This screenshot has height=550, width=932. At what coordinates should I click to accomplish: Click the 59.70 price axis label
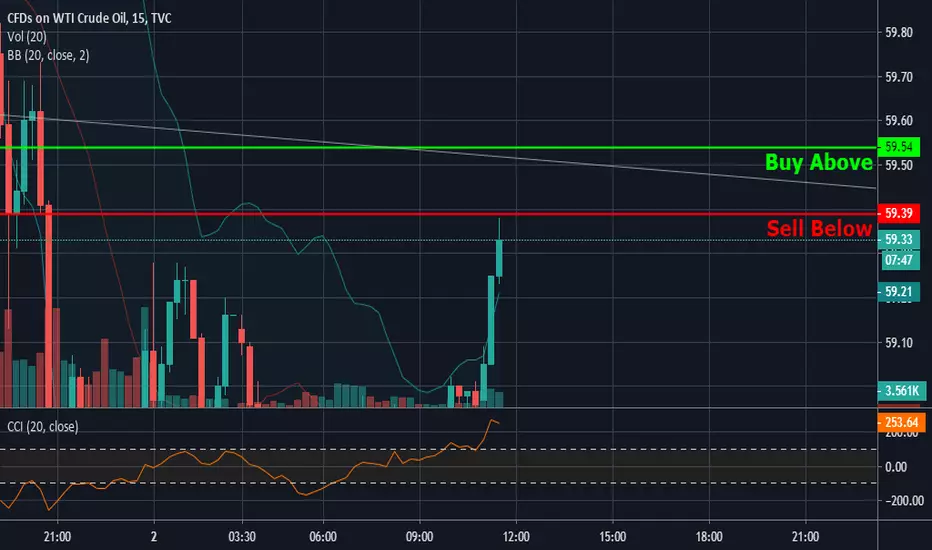coord(899,77)
